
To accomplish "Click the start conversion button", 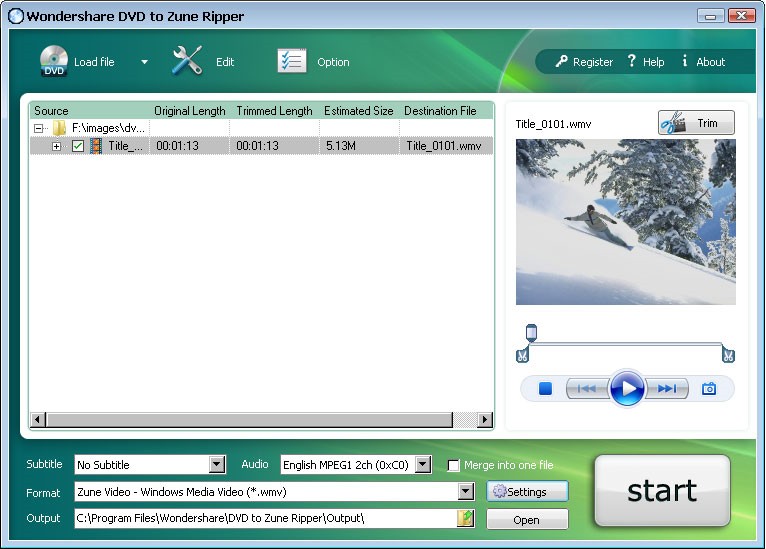I will click(x=662, y=490).
